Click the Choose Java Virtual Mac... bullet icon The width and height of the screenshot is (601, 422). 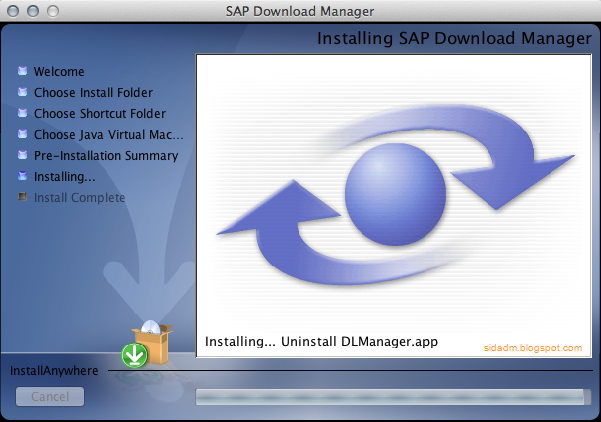pos(23,134)
